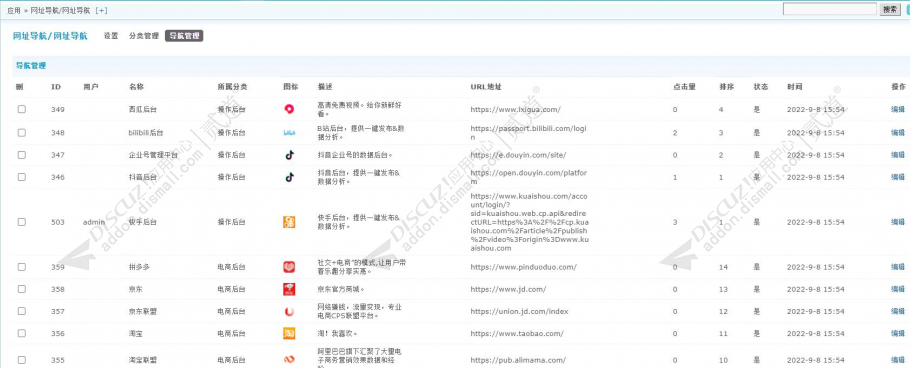910x368 pixels.
Task: Click the URL https://pub.alimama.com/
Action: [518, 360]
